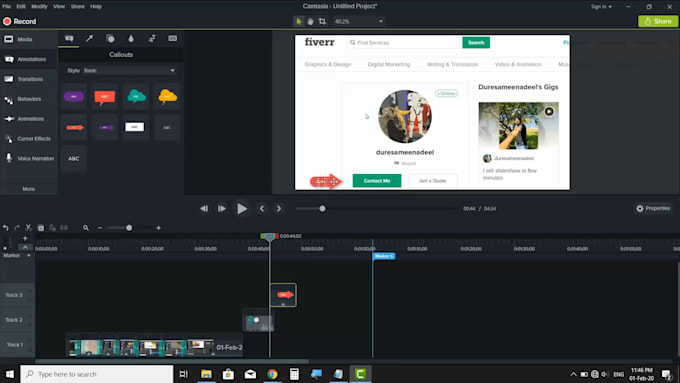
Task: Collapse the marker track chevron
Action: (x=25, y=247)
